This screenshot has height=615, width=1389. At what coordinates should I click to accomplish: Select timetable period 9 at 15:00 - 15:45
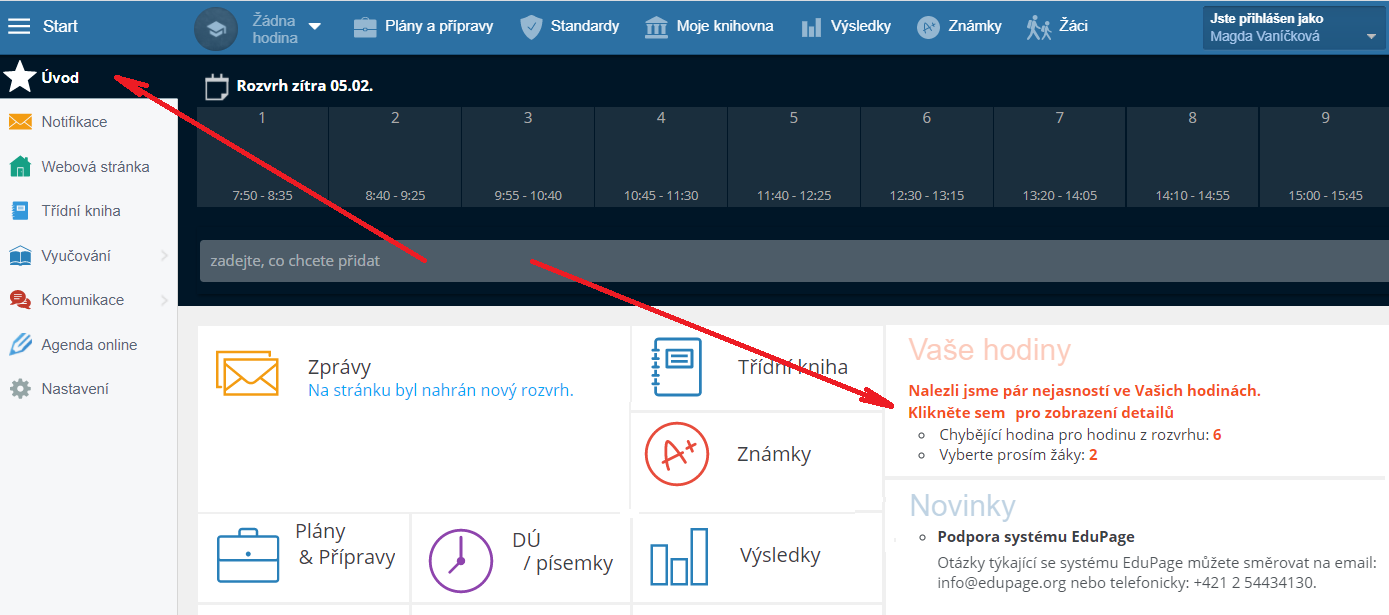[x=1324, y=157]
